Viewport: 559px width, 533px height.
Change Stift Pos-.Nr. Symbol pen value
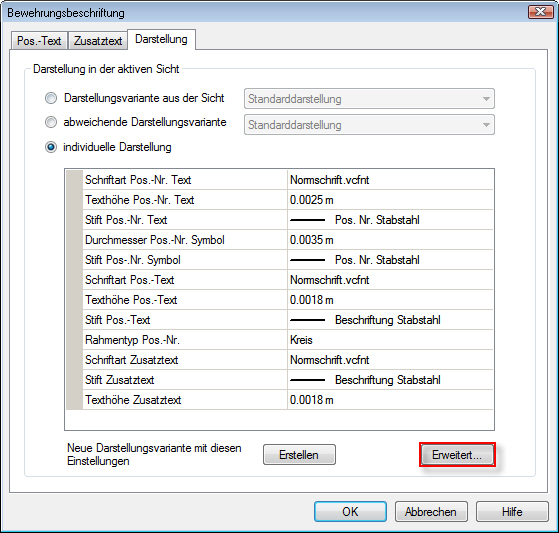coord(390,260)
